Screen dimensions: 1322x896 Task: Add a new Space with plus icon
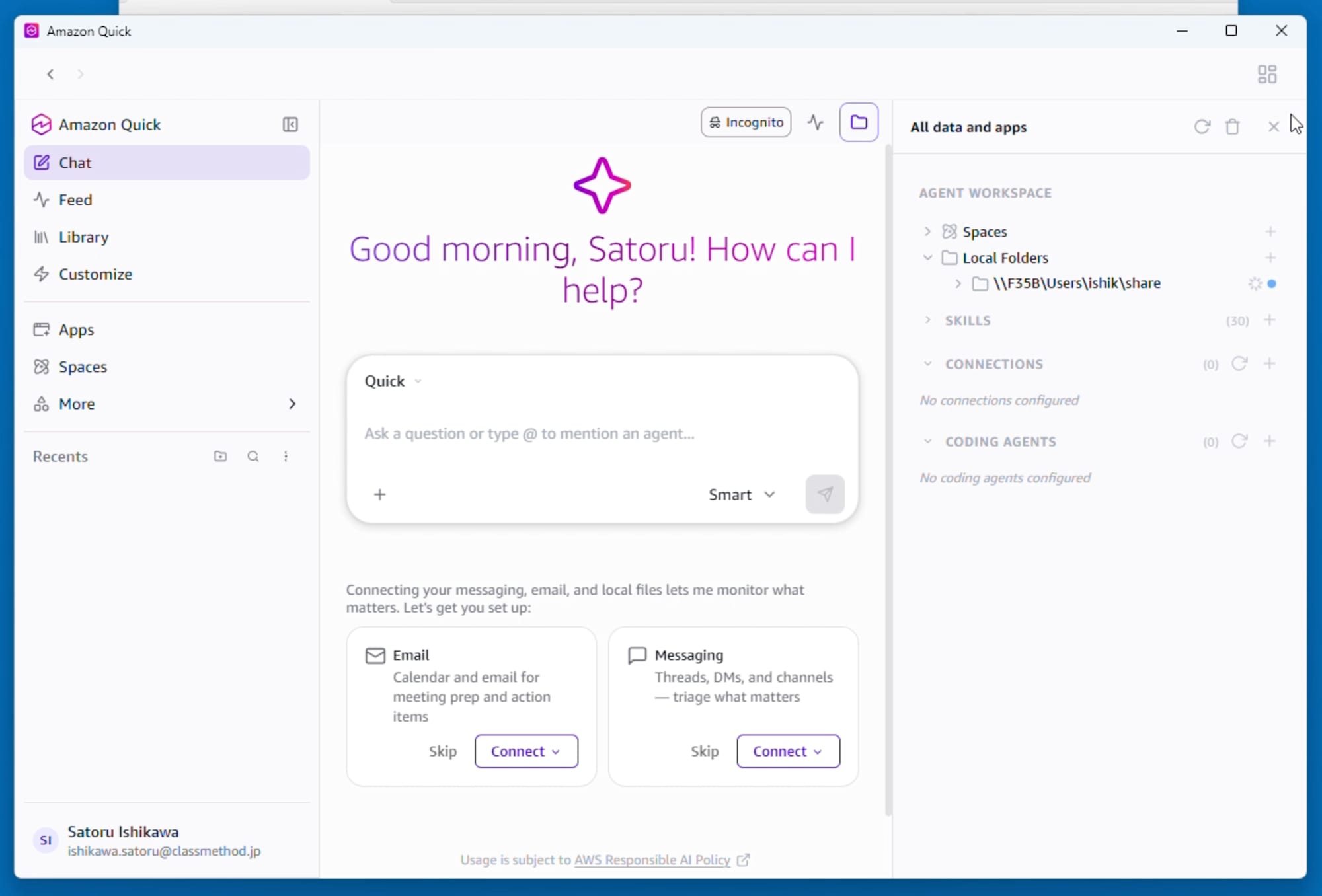(1270, 231)
